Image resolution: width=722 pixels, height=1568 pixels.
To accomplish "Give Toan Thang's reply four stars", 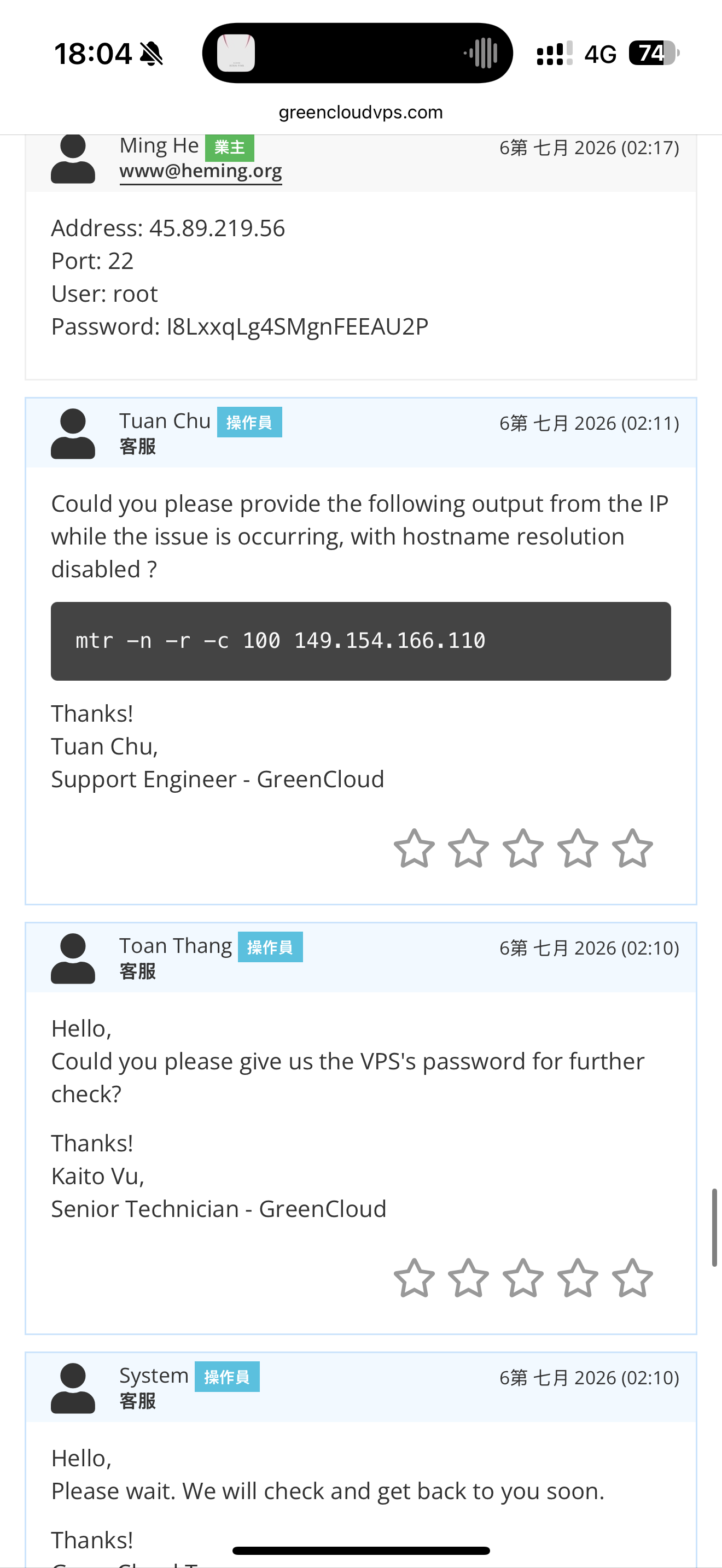I will (x=578, y=1278).
